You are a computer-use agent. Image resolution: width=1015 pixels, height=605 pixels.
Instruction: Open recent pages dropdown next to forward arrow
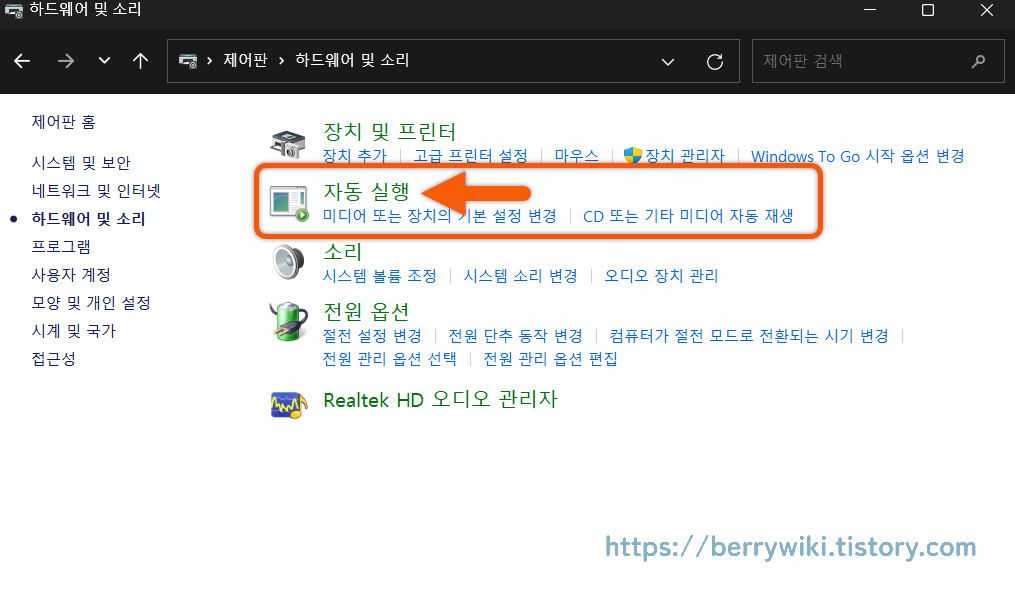click(x=103, y=61)
